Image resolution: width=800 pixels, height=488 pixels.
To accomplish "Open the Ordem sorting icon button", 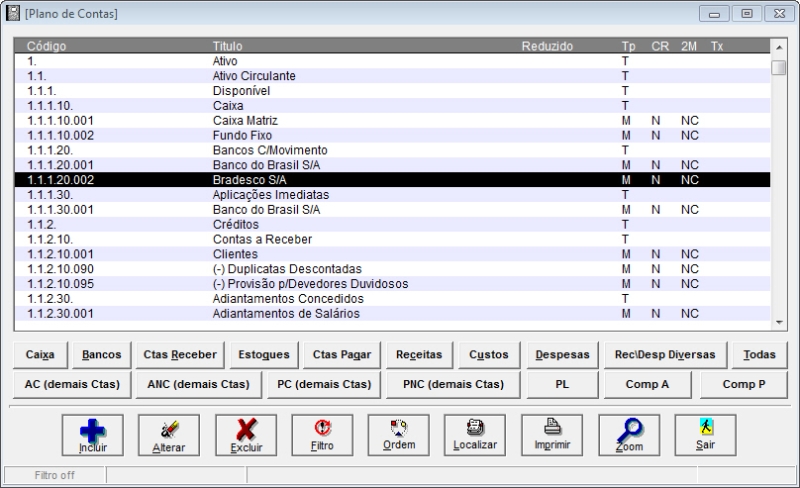I will click(x=398, y=435).
